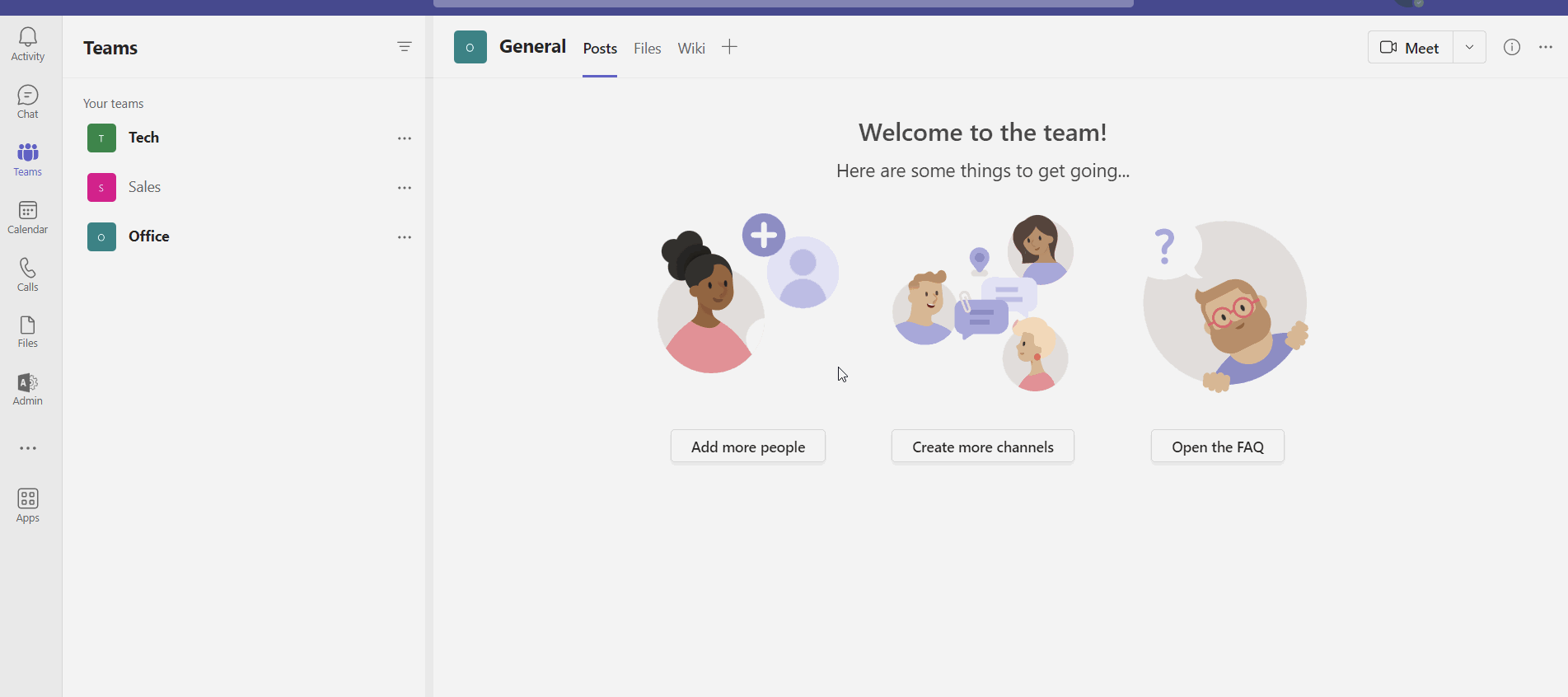Click the search bar at top

[784, 3]
